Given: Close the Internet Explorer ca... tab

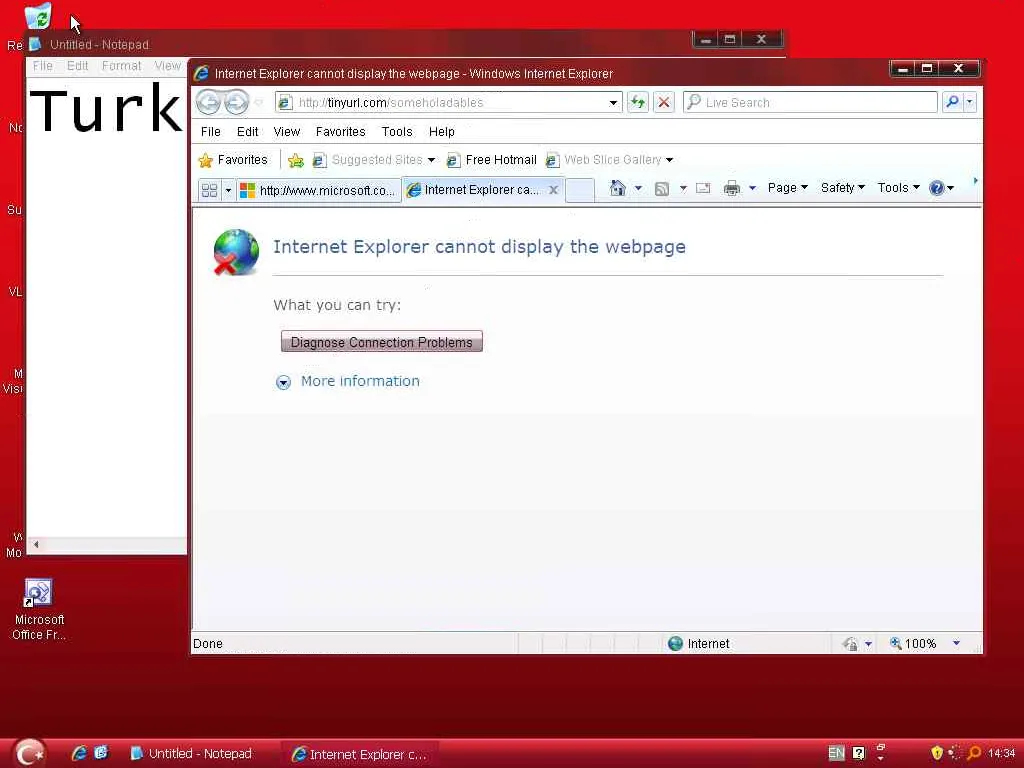Looking at the screenshot, I should pyautogui.click(x=553, y=190).
